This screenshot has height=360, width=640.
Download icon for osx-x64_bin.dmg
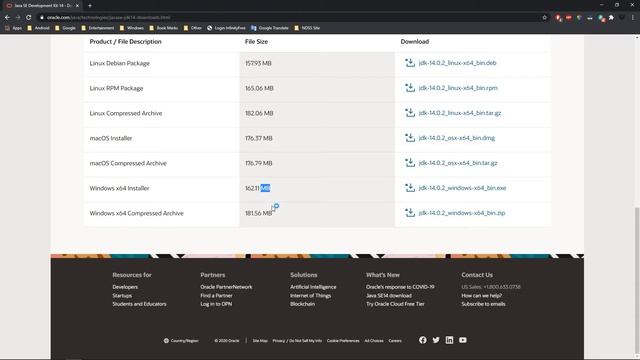(x=410, y=138)
